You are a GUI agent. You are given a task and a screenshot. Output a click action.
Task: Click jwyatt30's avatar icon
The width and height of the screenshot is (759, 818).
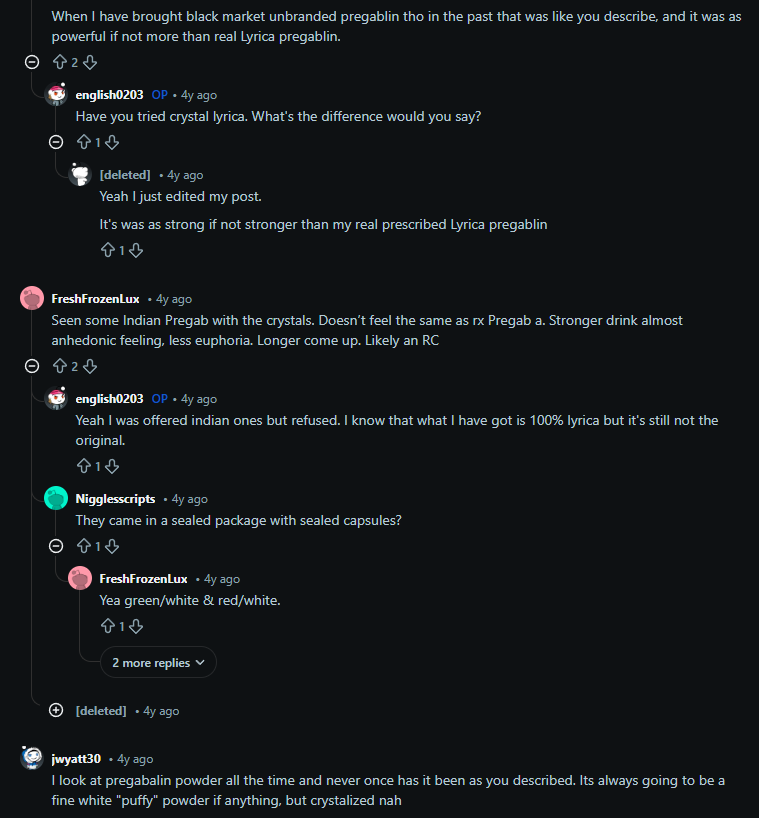[32, 758]
